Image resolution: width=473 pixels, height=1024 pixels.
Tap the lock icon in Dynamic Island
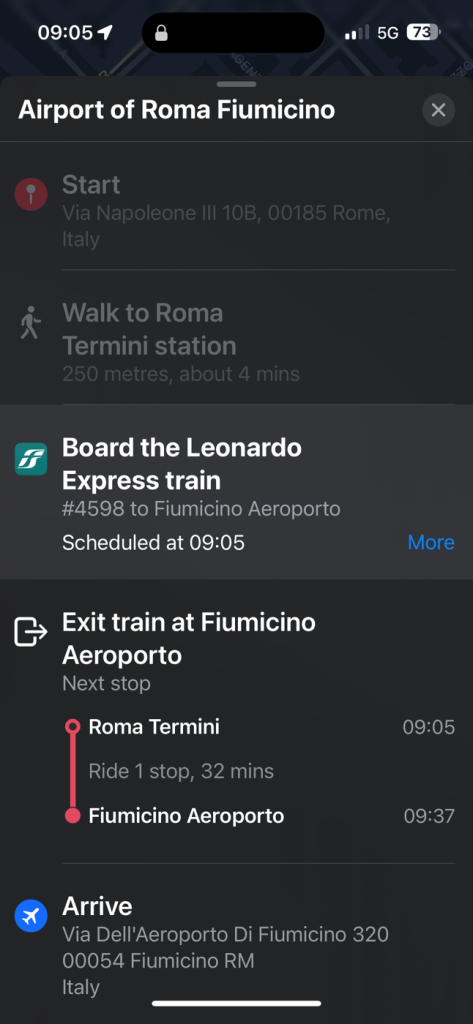(x=161, y=33)
